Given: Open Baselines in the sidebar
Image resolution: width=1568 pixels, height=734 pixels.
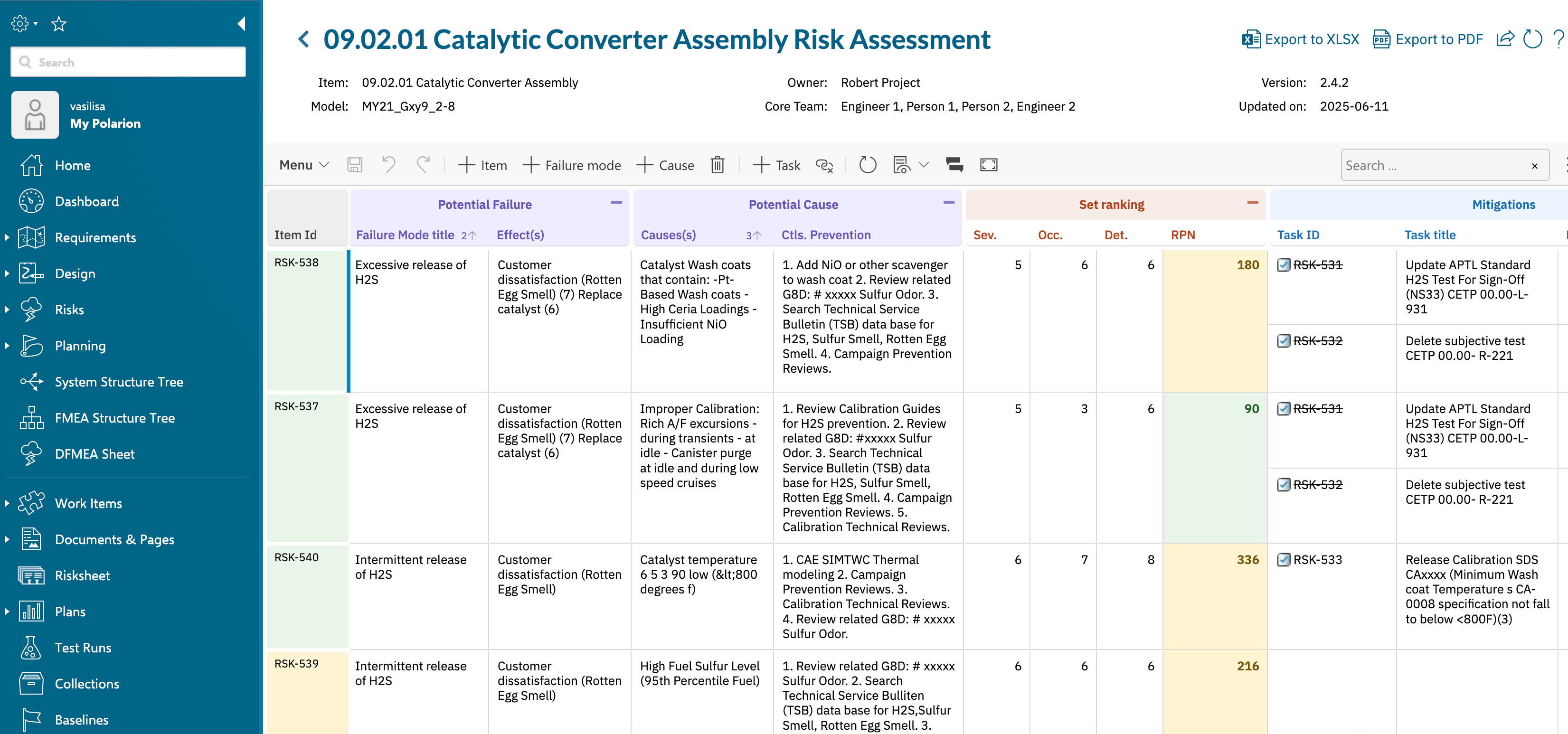Looking at the screenshot, I should pos(82,720).
